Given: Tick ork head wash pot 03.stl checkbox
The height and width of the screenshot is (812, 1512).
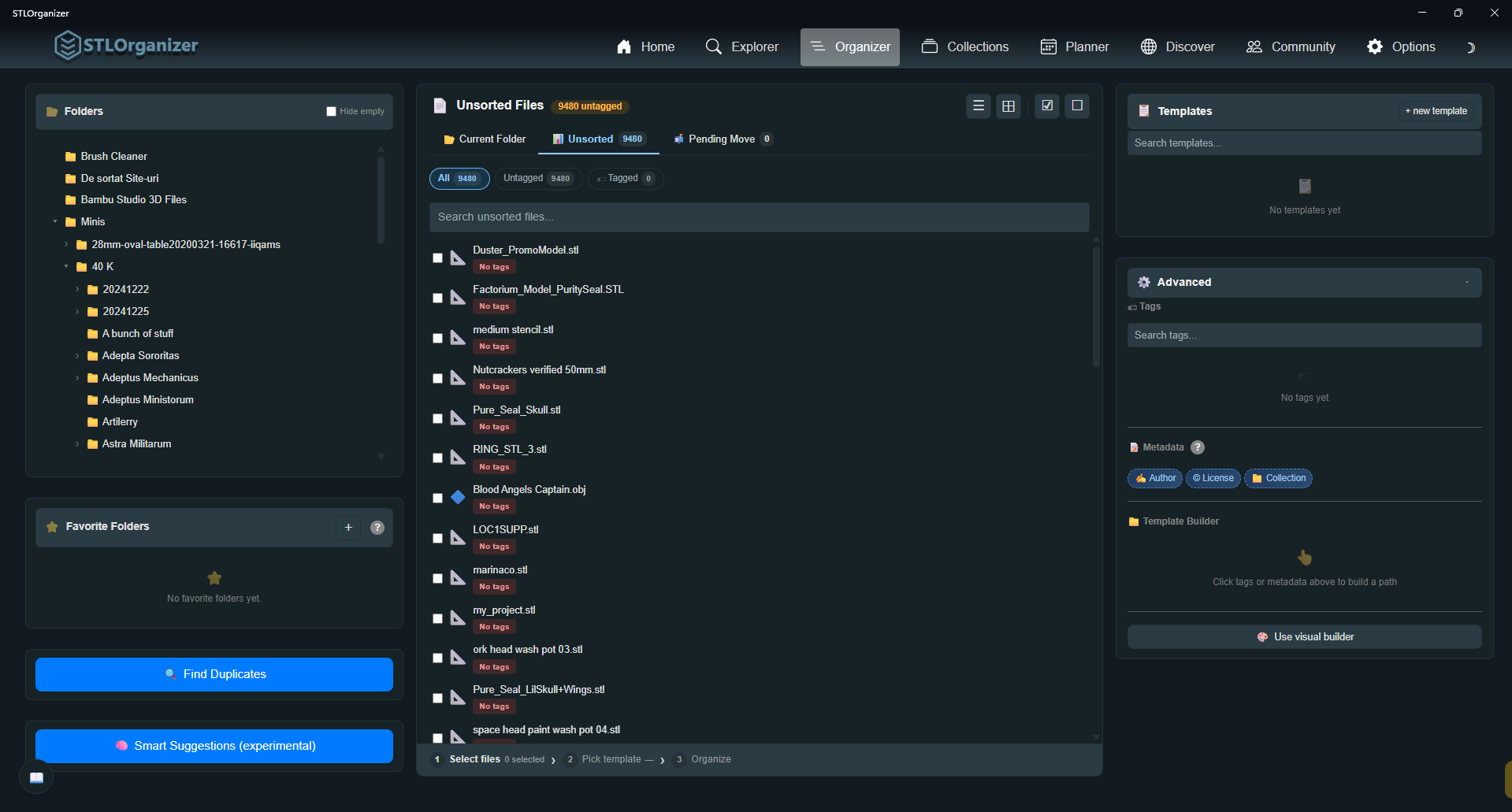Looking at the screenshot, I should click(x=437, y=658).
